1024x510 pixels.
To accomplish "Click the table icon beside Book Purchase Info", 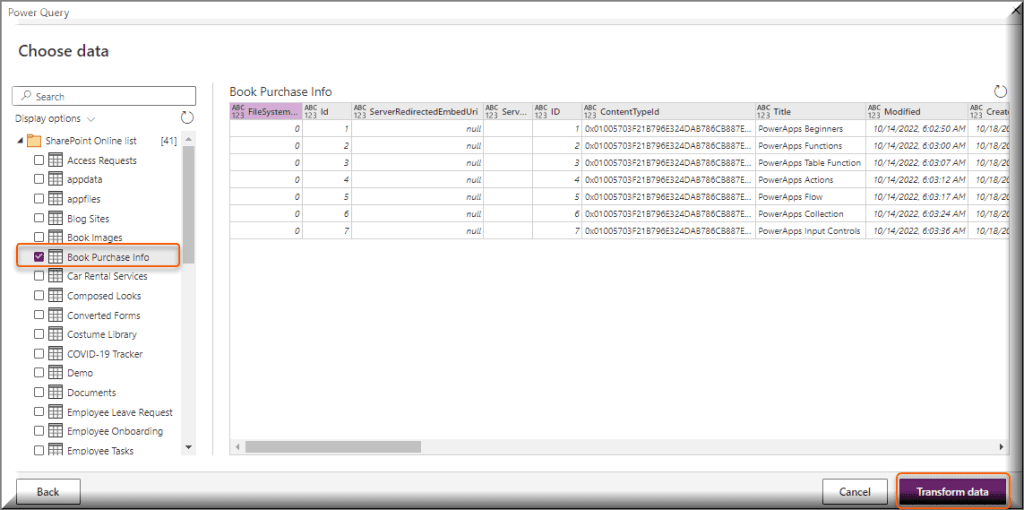I will pos(56,257).
